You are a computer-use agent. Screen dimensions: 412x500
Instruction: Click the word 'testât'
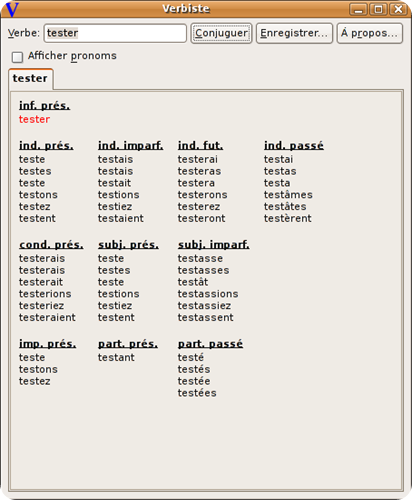tap(193, 282)
